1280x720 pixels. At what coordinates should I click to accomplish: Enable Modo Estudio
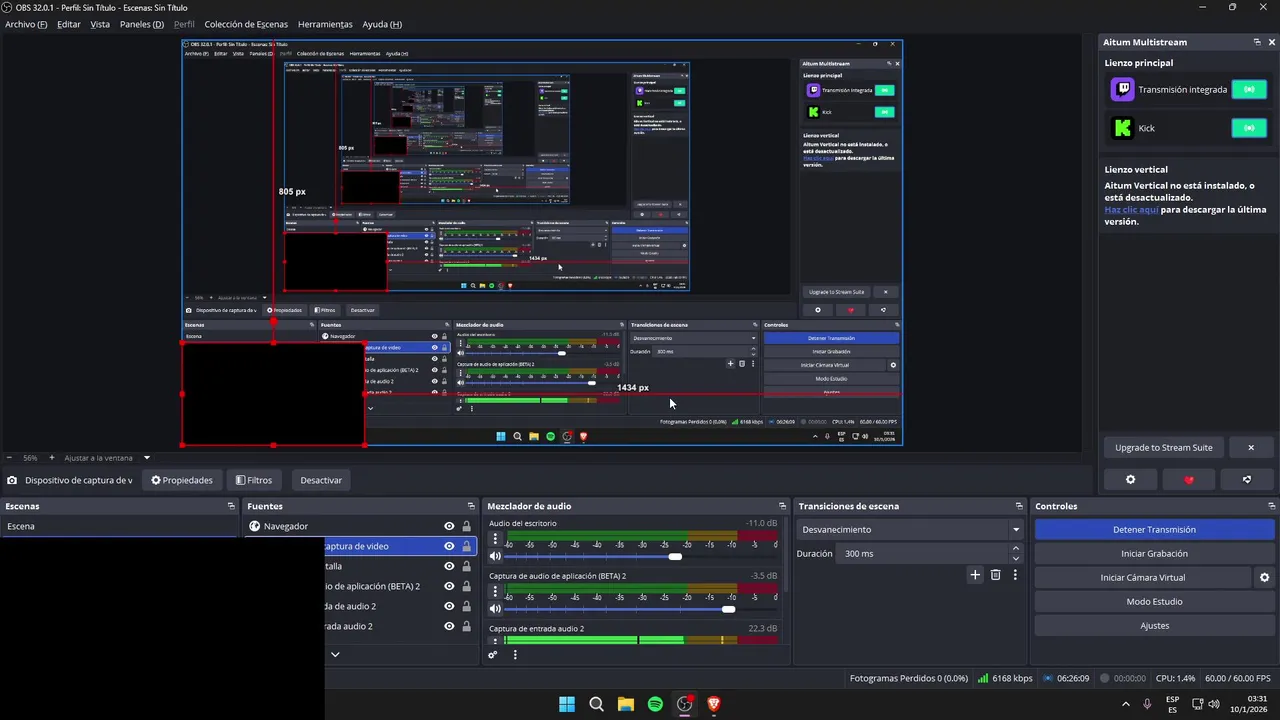point(1154,602)
